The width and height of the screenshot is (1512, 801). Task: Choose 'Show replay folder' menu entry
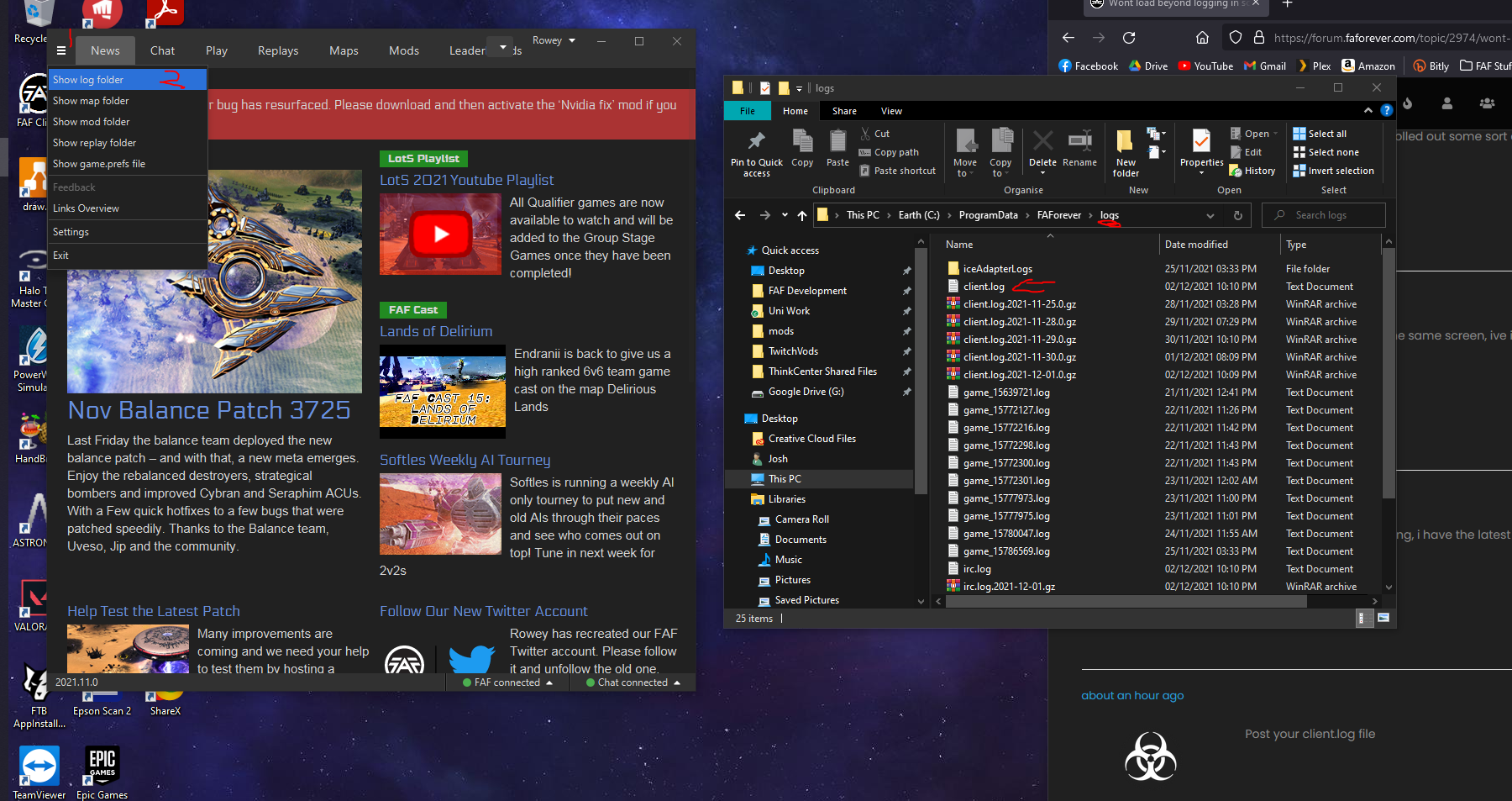point(128,143)
